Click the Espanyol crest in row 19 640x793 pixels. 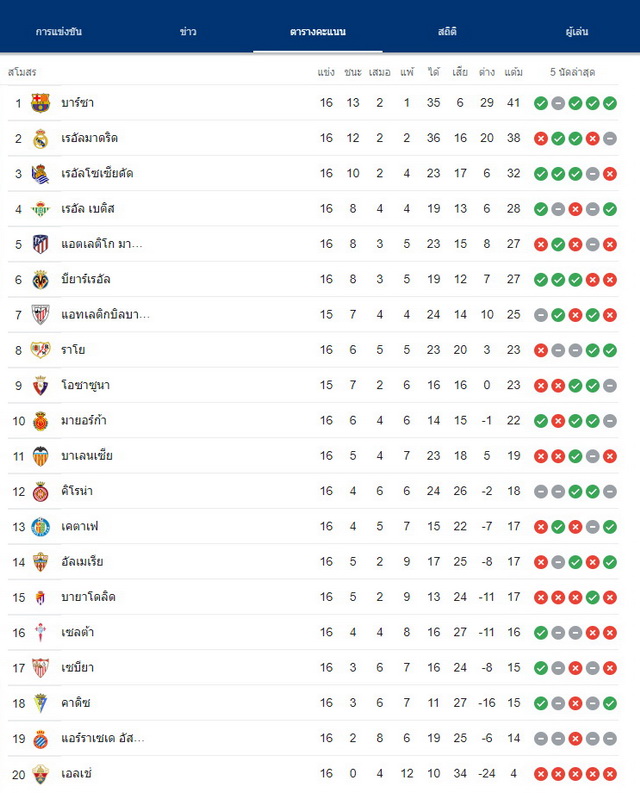coord(40,739)
